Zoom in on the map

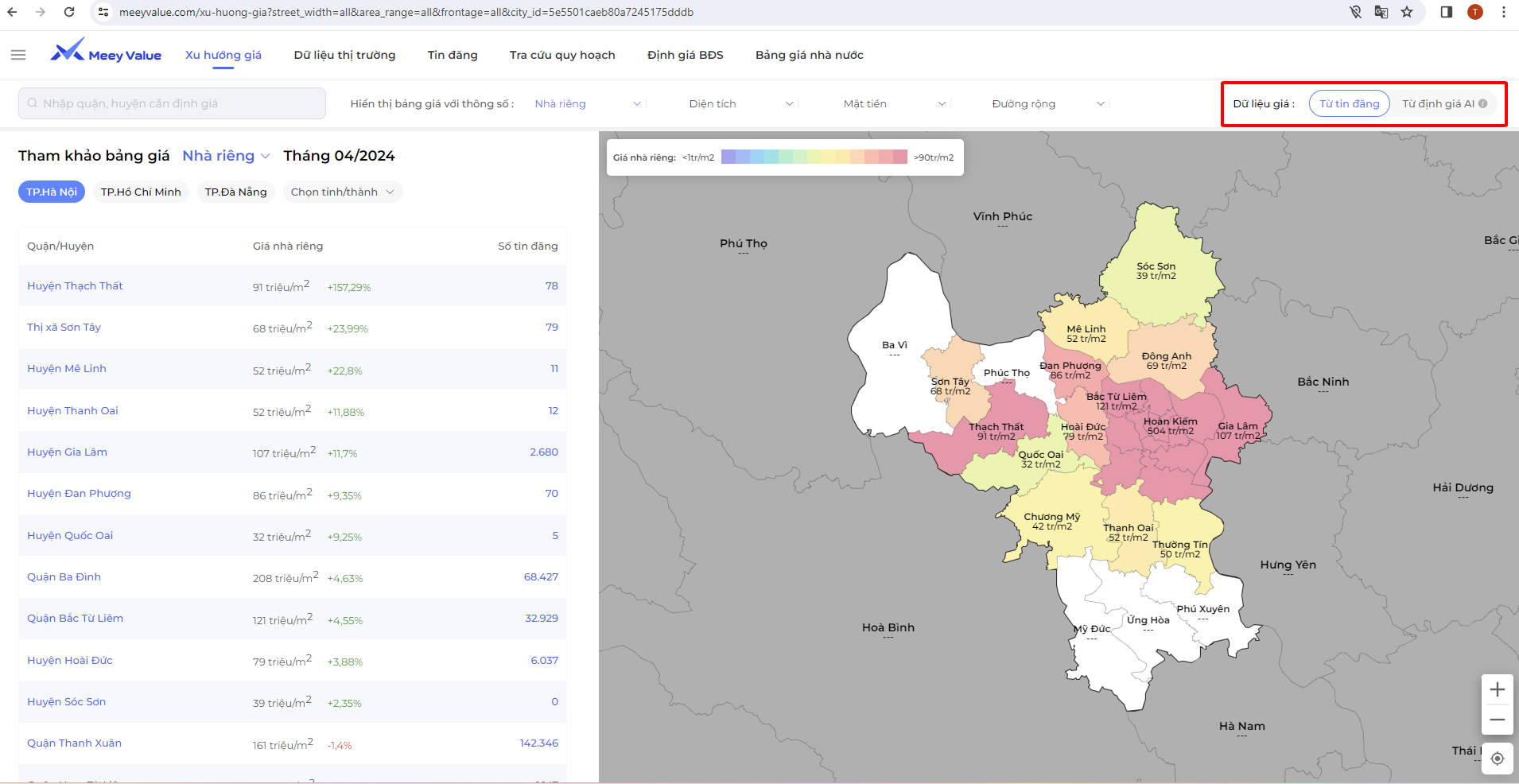(x=1497, y=689)
